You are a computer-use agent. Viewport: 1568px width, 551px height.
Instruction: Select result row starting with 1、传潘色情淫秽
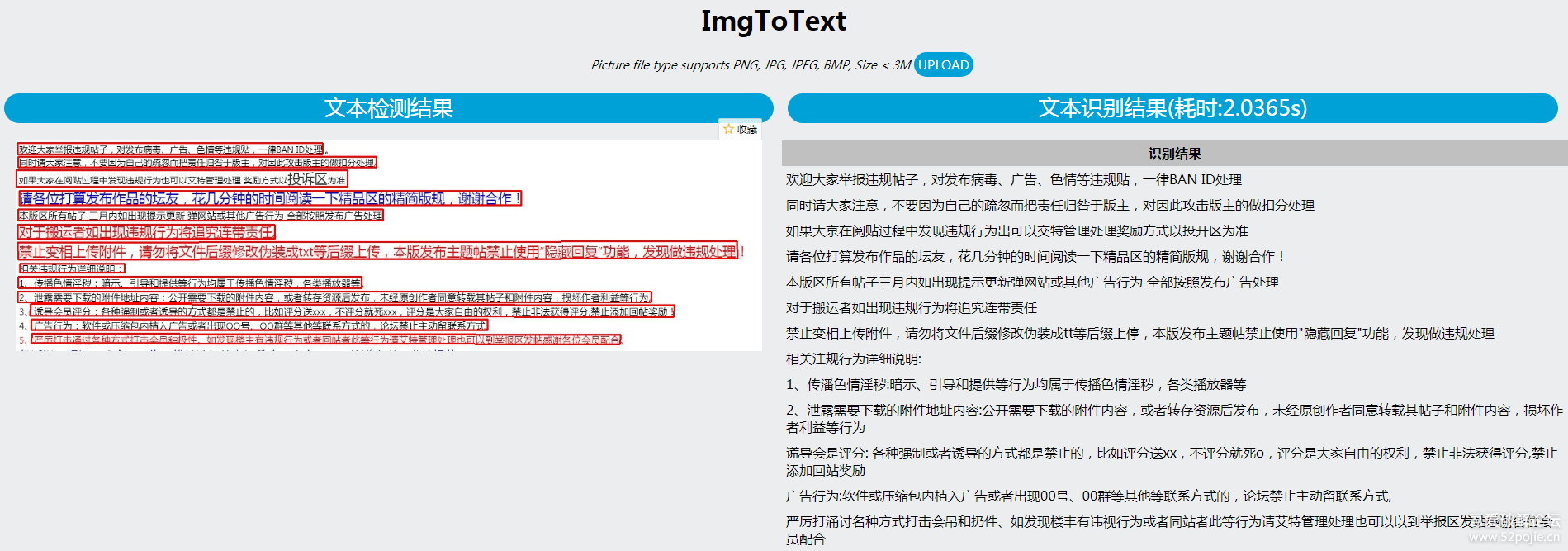coord(1016,385)
